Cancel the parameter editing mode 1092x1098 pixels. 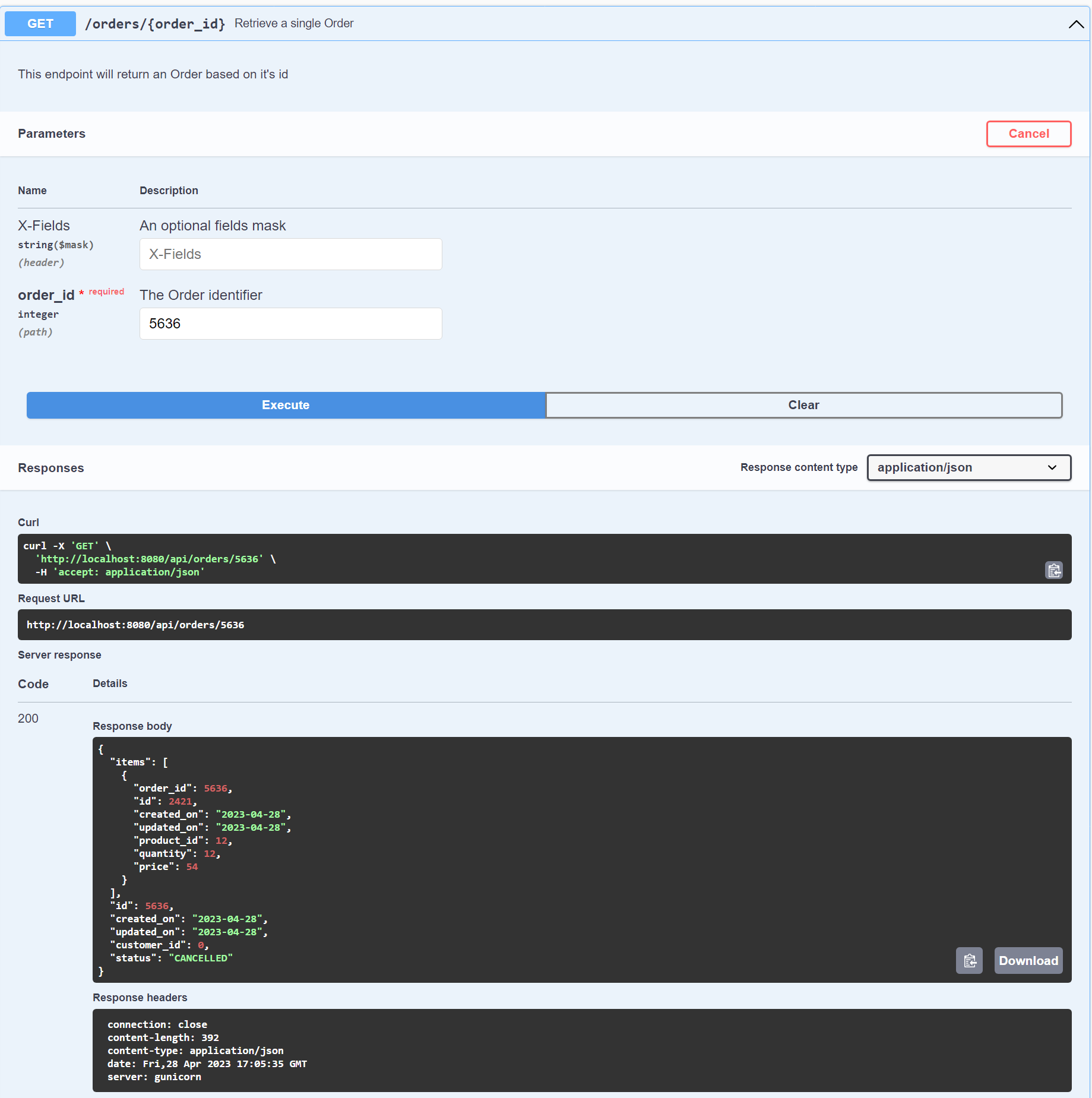point(1028,134)
